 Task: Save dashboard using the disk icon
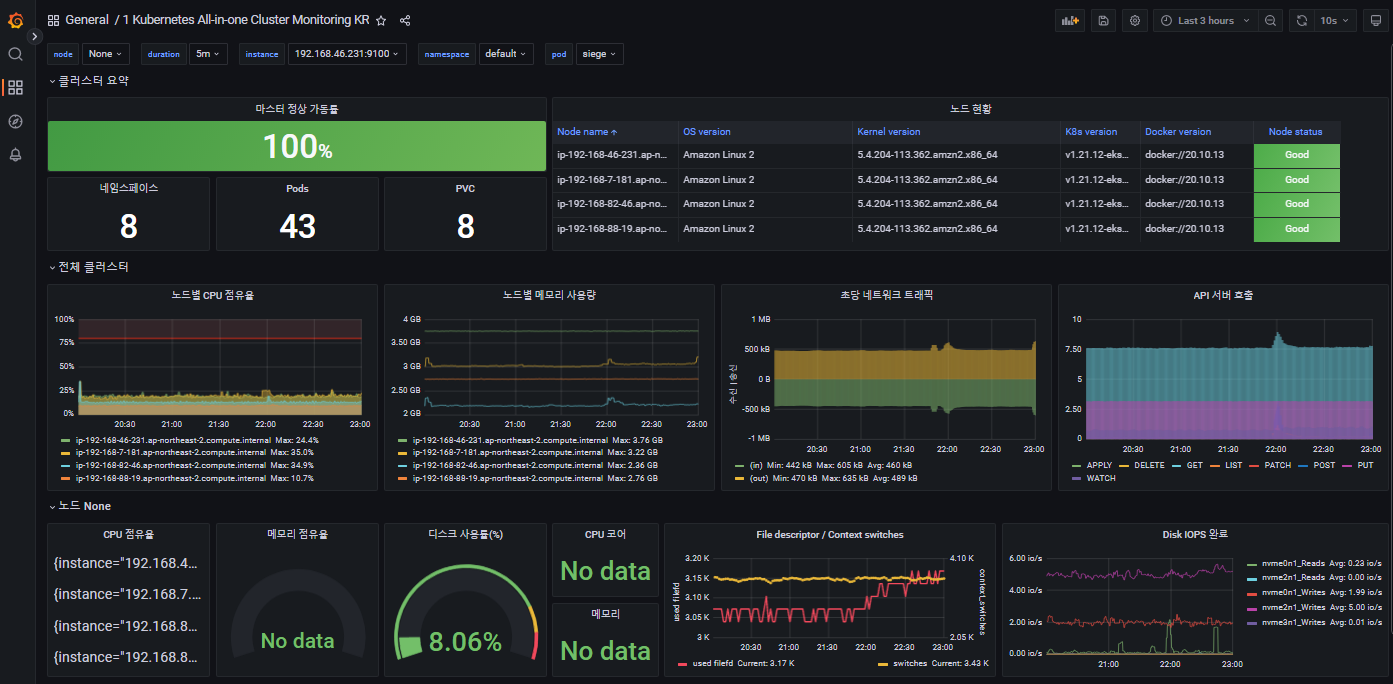pyautogui.click(x=1103, y=20)
